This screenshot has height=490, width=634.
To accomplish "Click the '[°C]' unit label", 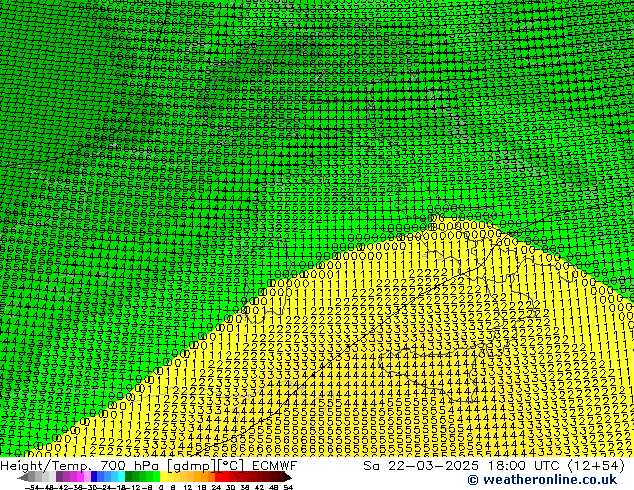I will (230, 466).
